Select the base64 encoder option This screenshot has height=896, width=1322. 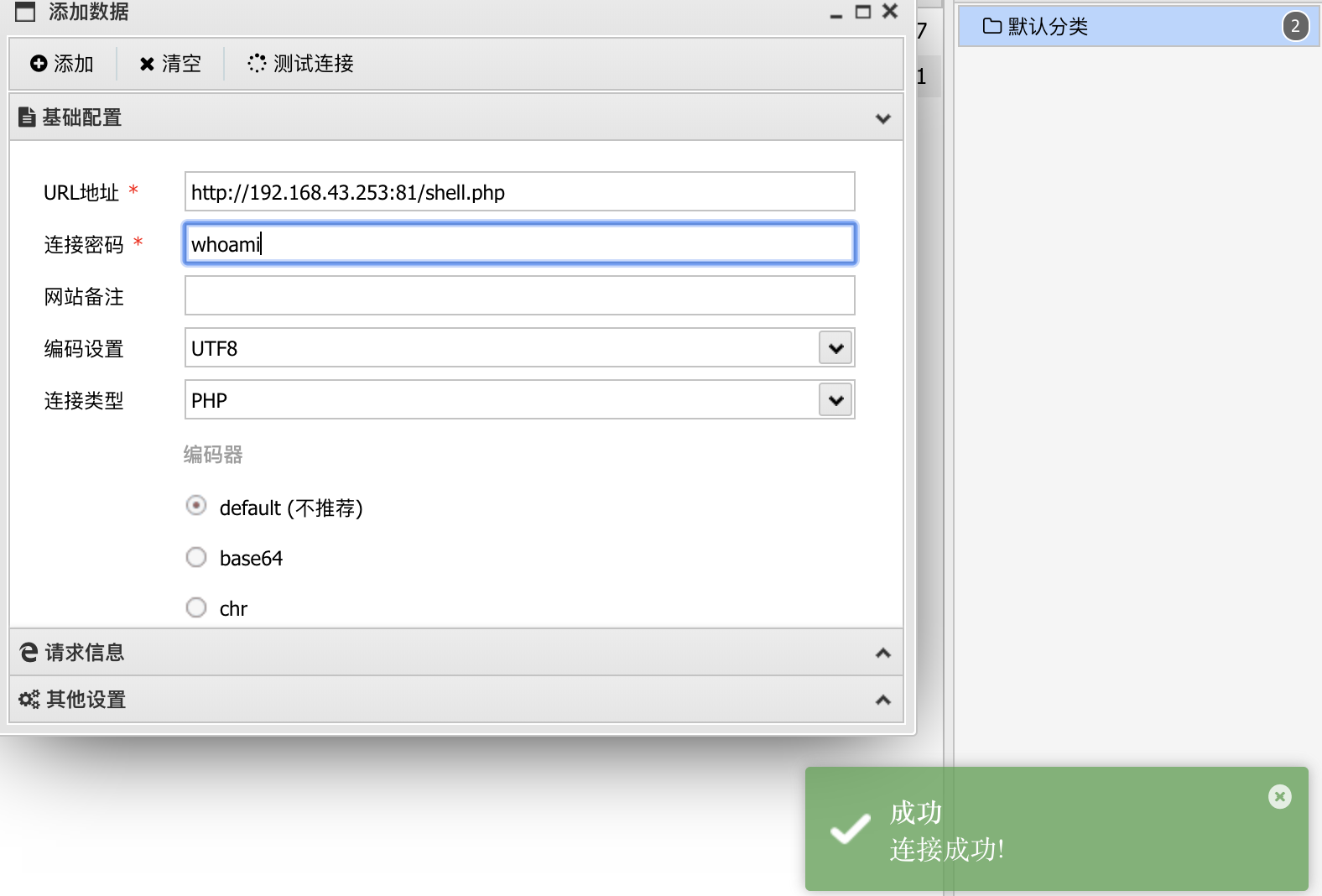(x=196, y=558)
